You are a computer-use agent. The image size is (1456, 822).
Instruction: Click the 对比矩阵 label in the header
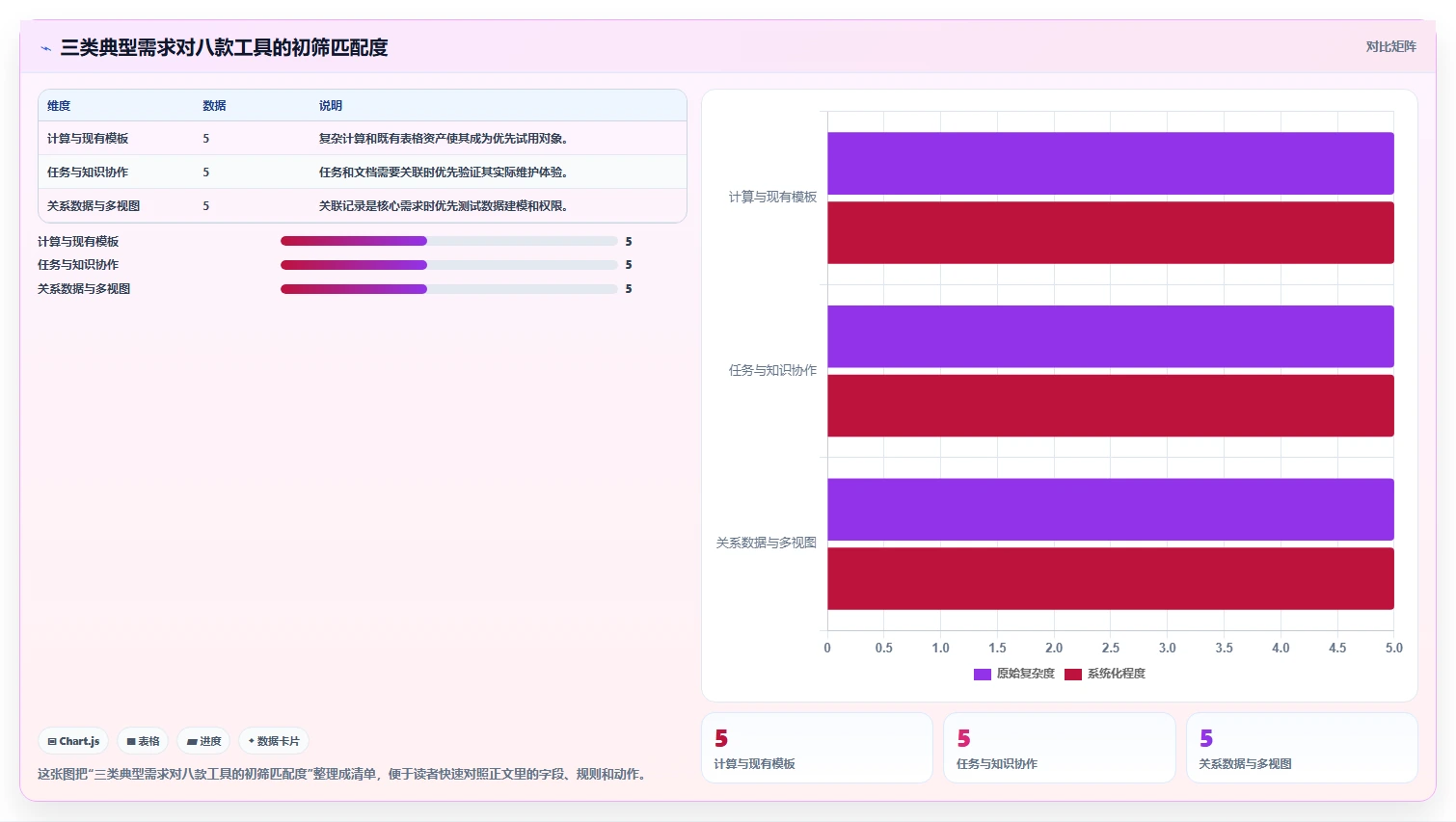point(1390,46)
